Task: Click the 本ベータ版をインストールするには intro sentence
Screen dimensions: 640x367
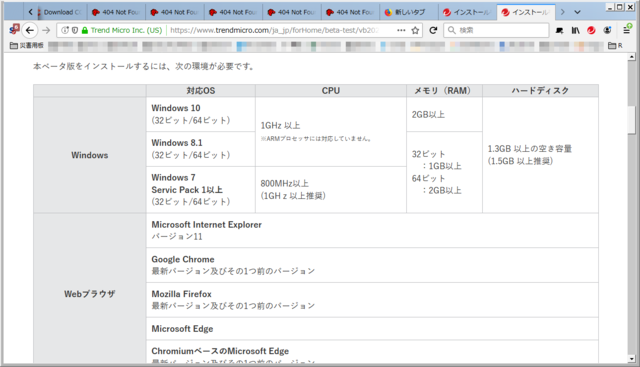Action: [x=144, y=66]
